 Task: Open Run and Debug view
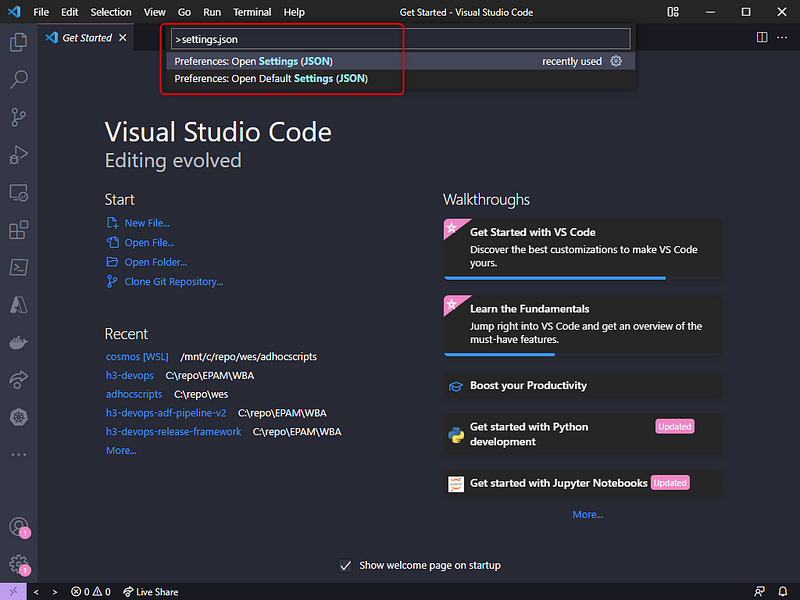pyautogui.click(x=18, y=155)
